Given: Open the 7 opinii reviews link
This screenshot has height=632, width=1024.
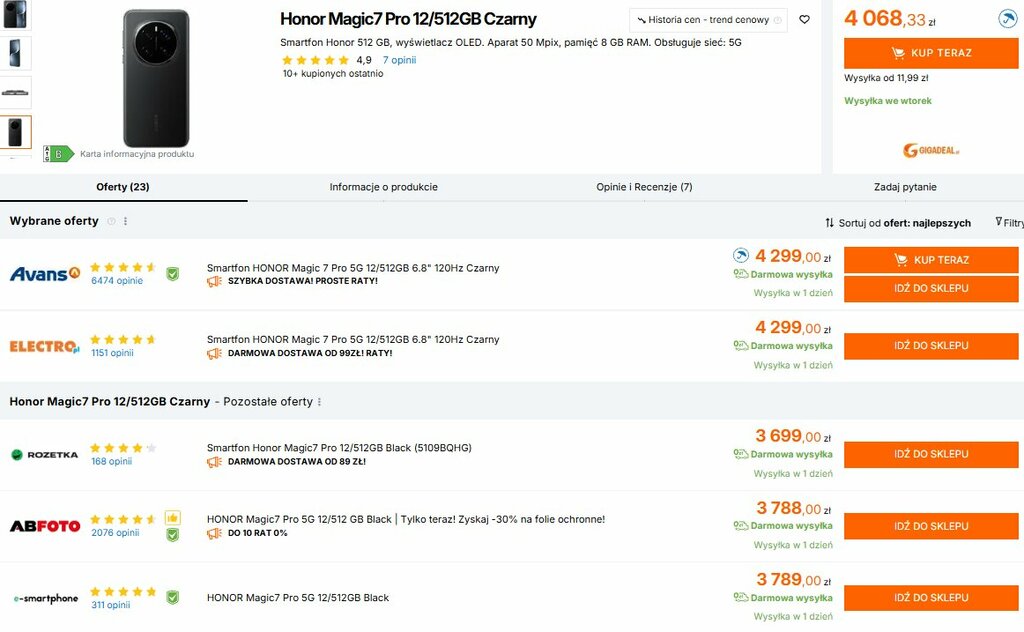Looking at the screenshot, I should (399, 60).
